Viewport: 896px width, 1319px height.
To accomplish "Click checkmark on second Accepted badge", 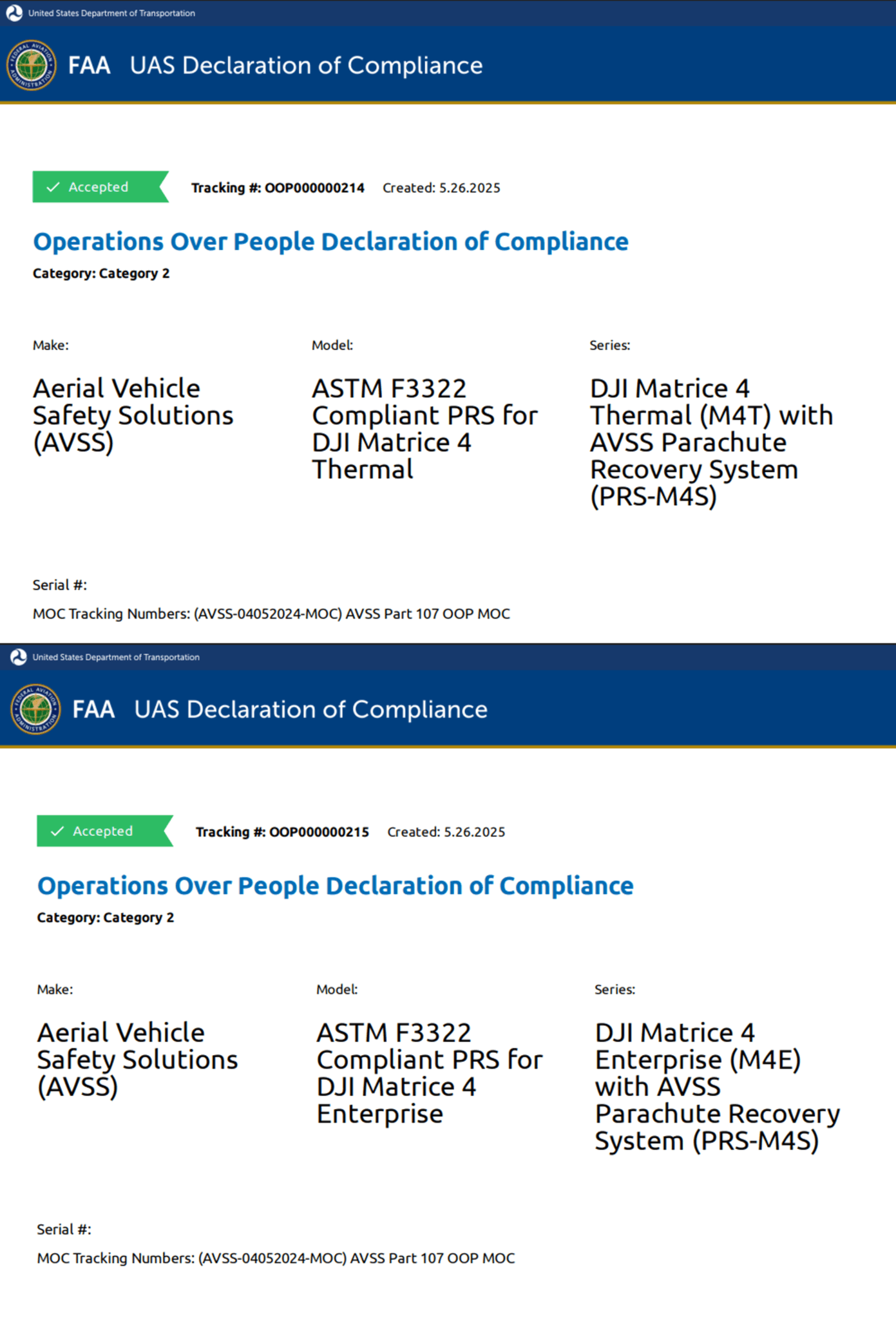I will pyautogui.click(x=57, y=831).
